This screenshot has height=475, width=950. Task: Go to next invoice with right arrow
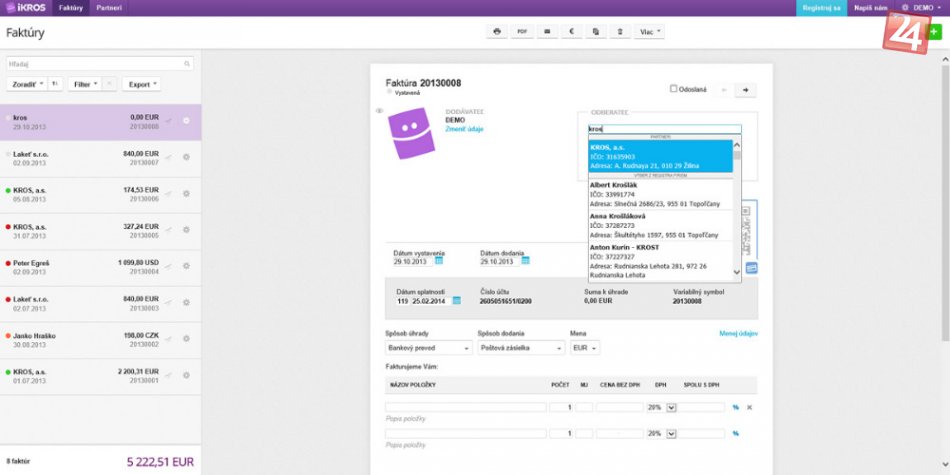pos(744,90)
